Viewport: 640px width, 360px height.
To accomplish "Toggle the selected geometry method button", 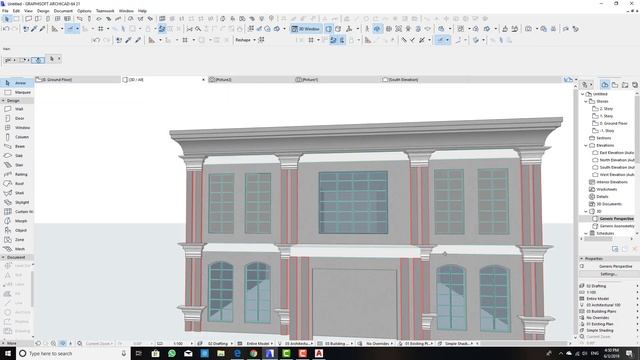I will (x=38, y=60).
